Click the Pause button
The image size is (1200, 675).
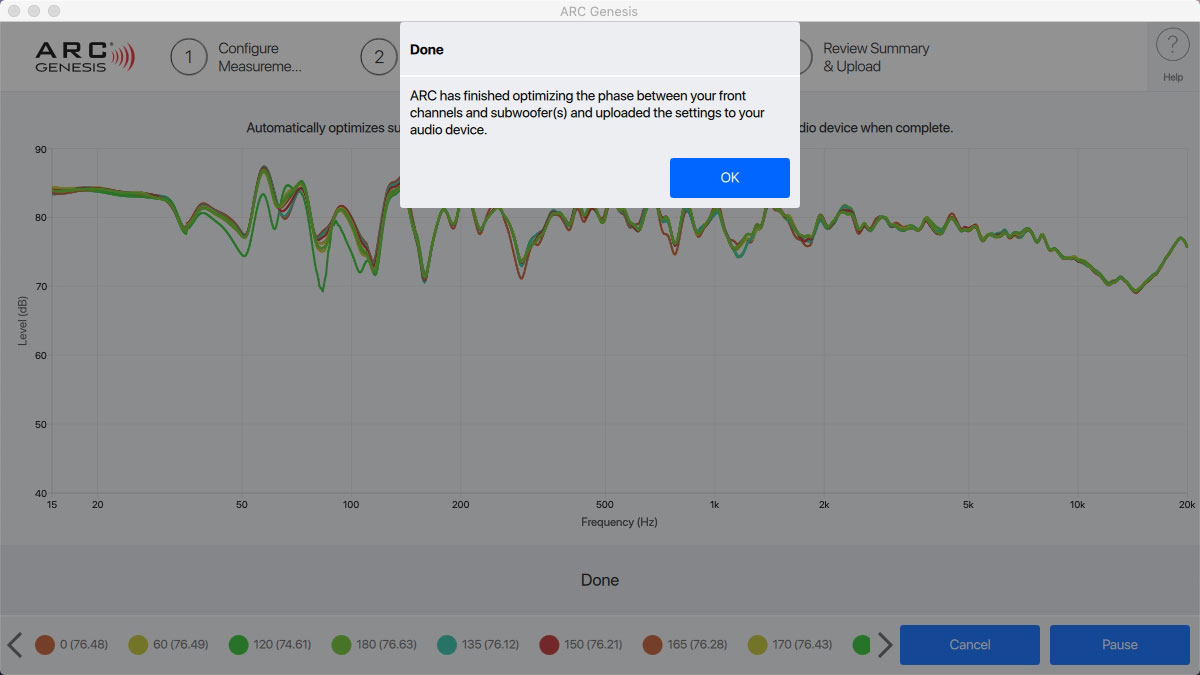1120,645
